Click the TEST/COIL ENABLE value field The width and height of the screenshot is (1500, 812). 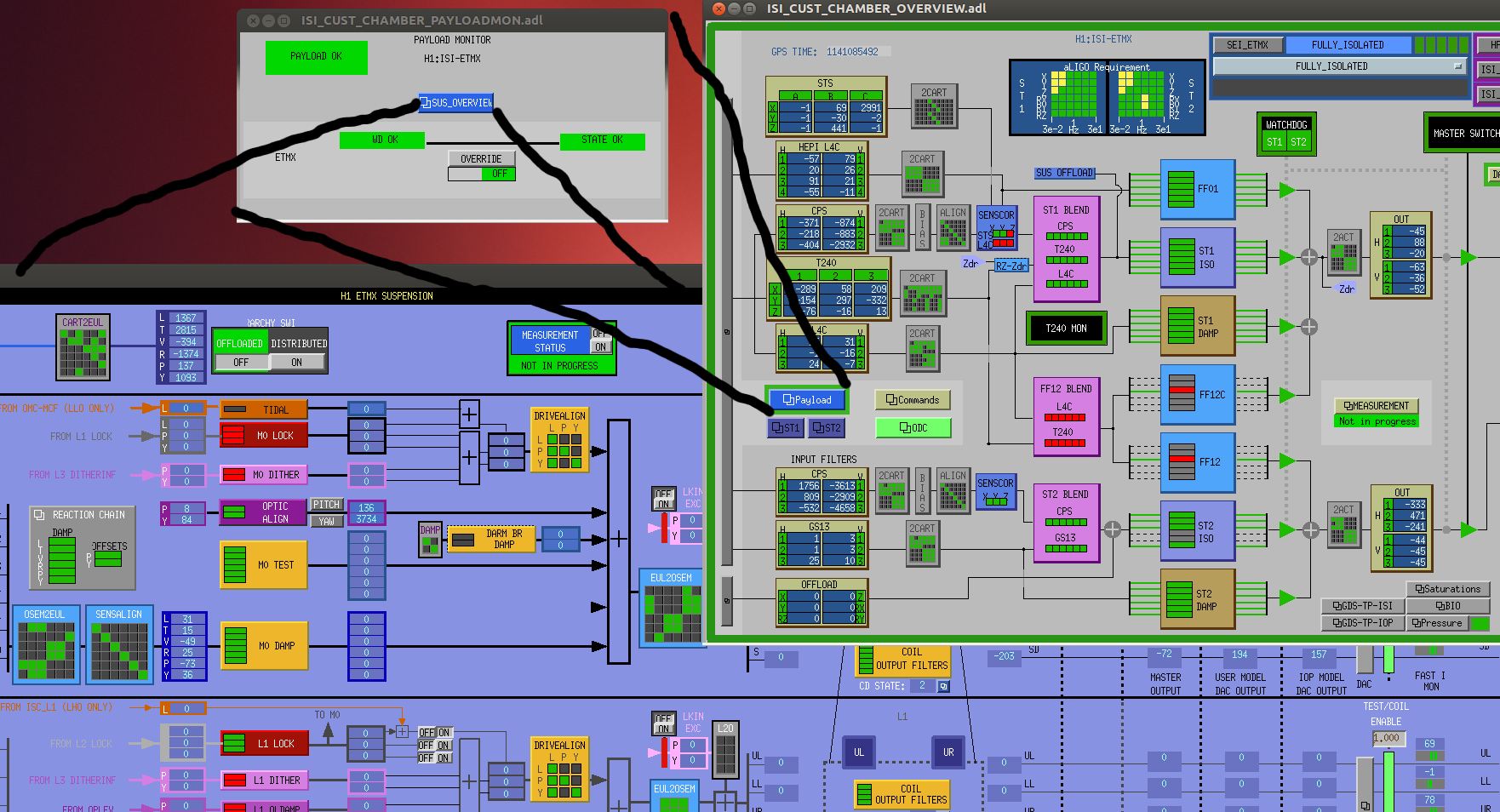1387,738
